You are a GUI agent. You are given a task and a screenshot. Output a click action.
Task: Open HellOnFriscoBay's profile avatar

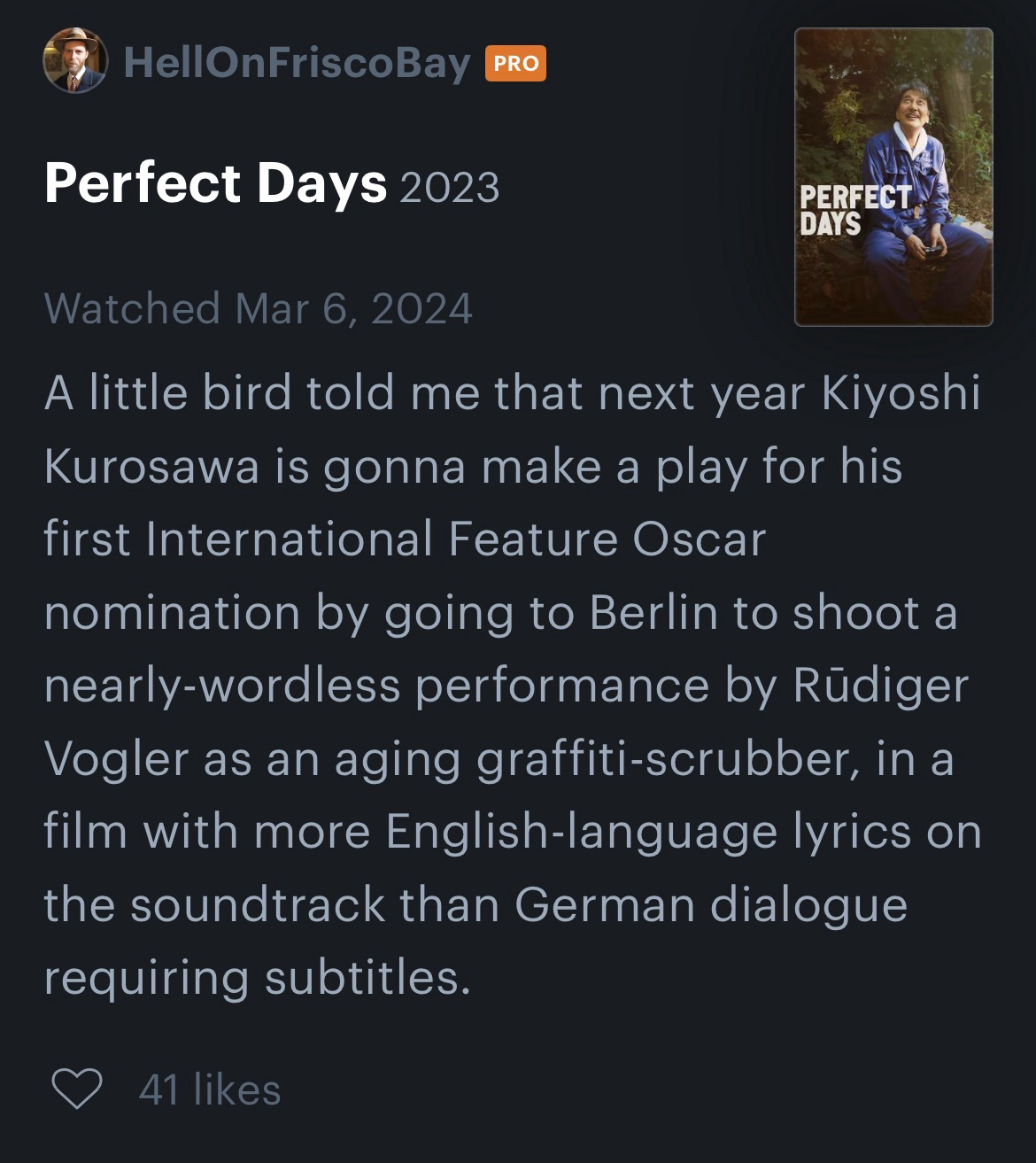pos(75,61)
